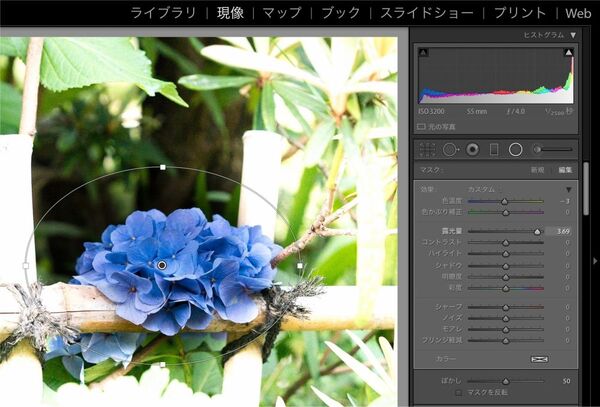The image size is (600, 407).
Task: Click the right handle of the radial ellipse
Action: 300,265
